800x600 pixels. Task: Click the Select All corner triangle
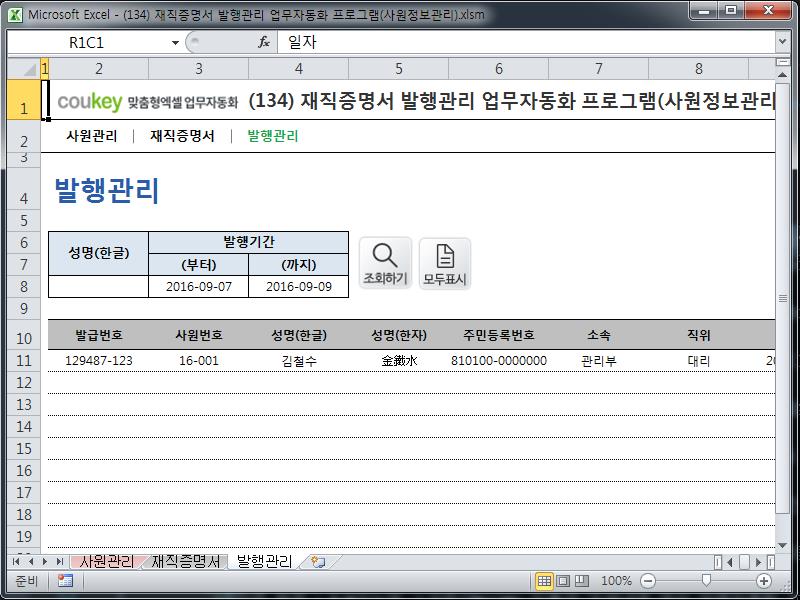[23, 68]
